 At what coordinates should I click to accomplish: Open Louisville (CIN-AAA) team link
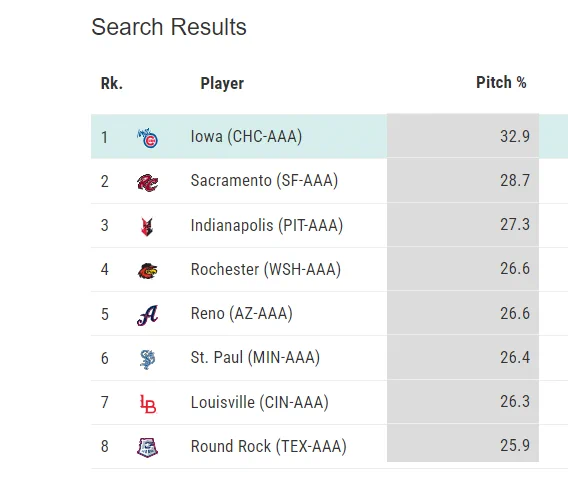click(260, 402)
